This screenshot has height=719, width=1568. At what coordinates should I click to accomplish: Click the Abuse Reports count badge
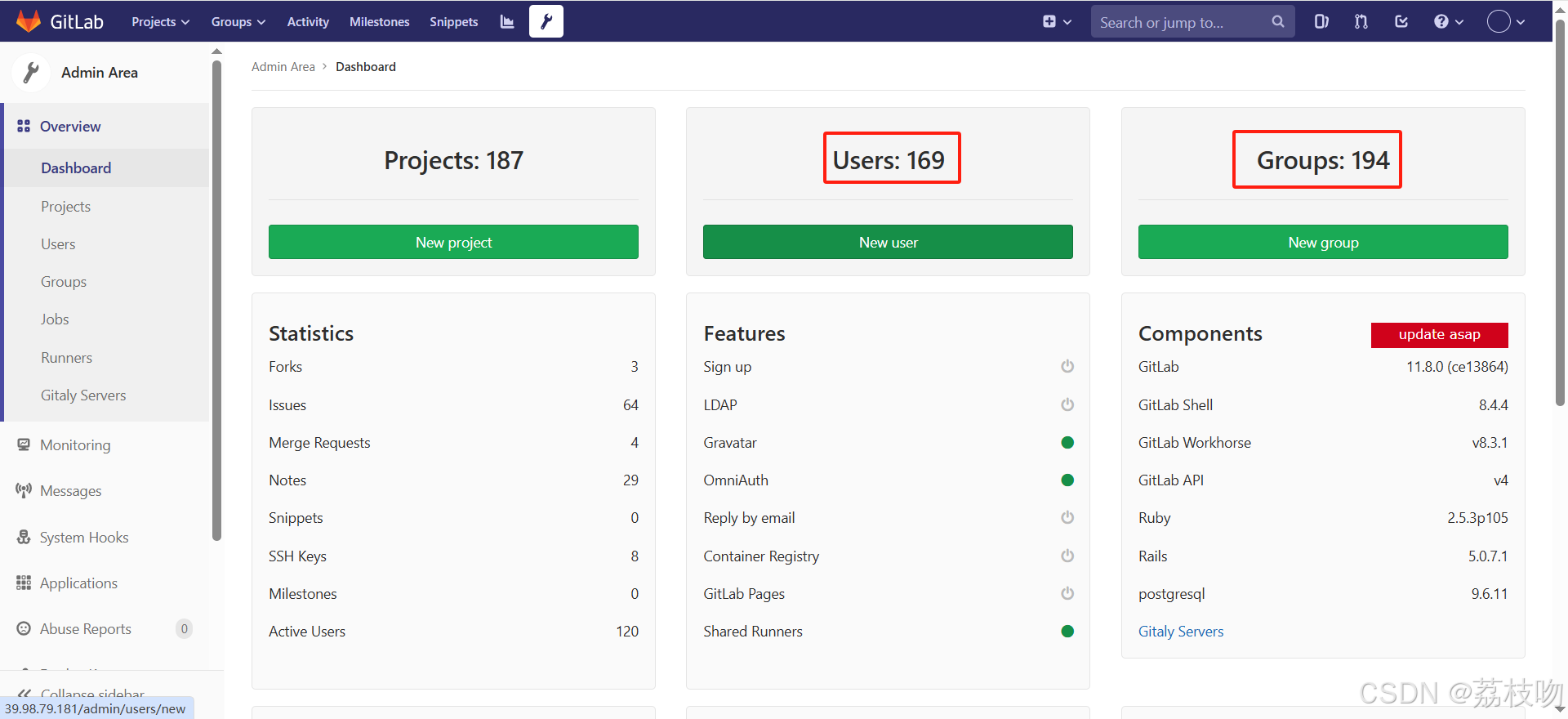[x=185, y=628]
